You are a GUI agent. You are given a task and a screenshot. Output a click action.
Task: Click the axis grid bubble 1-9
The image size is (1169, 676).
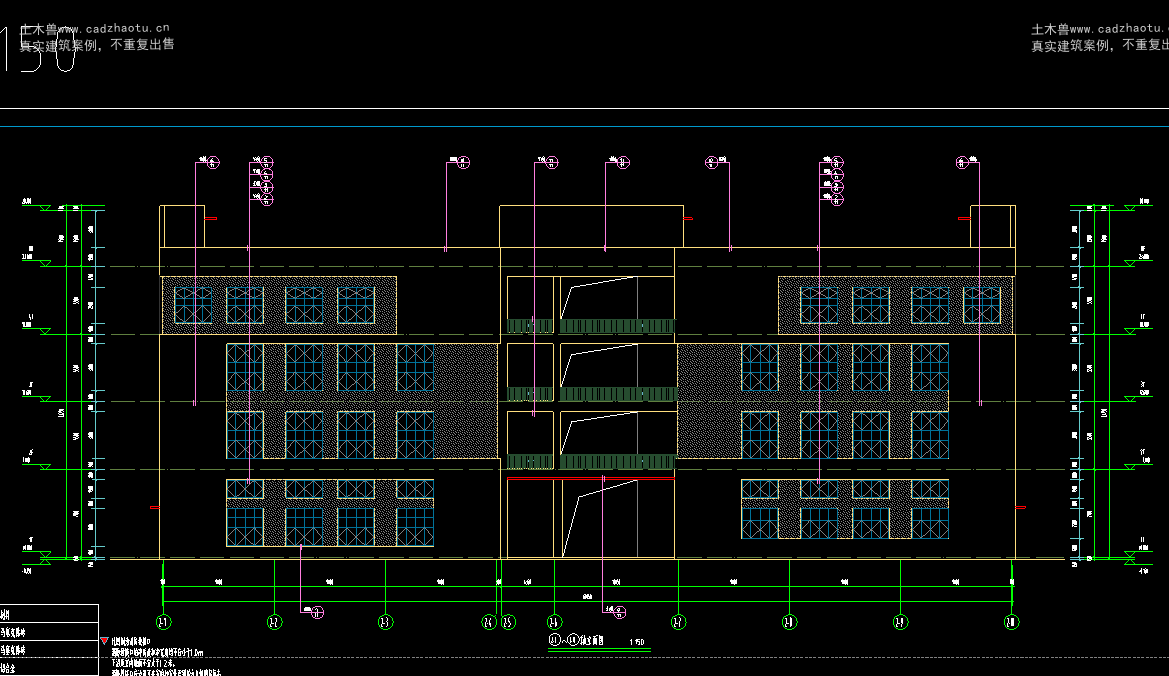(x=901, y=622)
